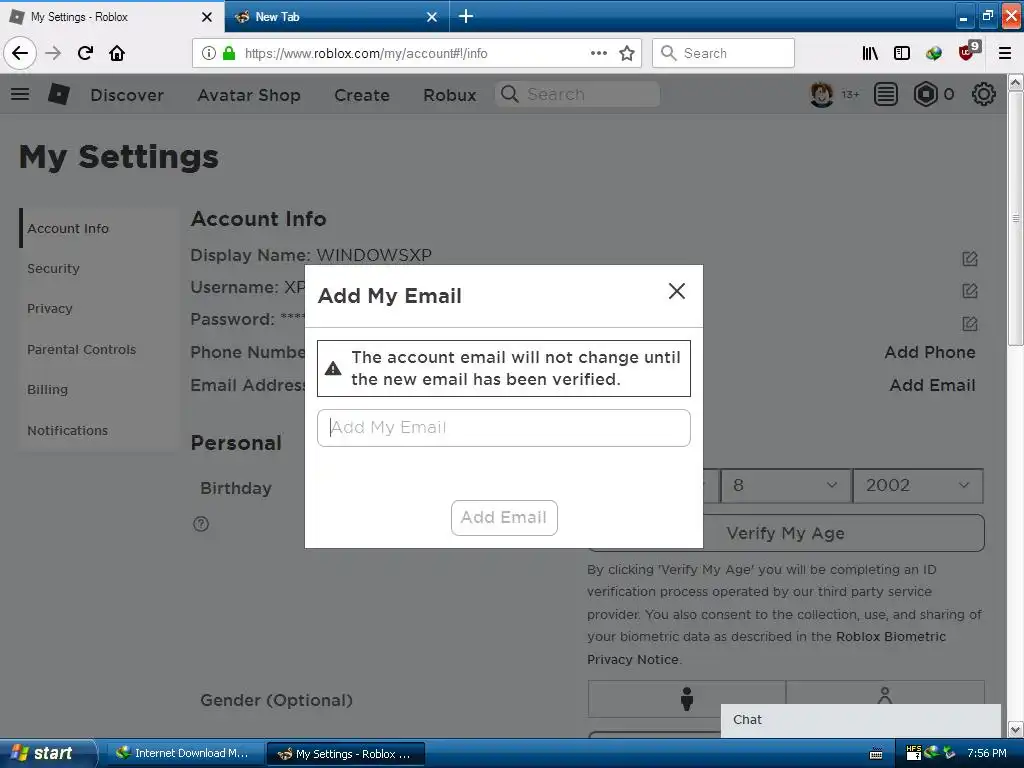Edit the Display Name with pencil icon

point(970,259)
